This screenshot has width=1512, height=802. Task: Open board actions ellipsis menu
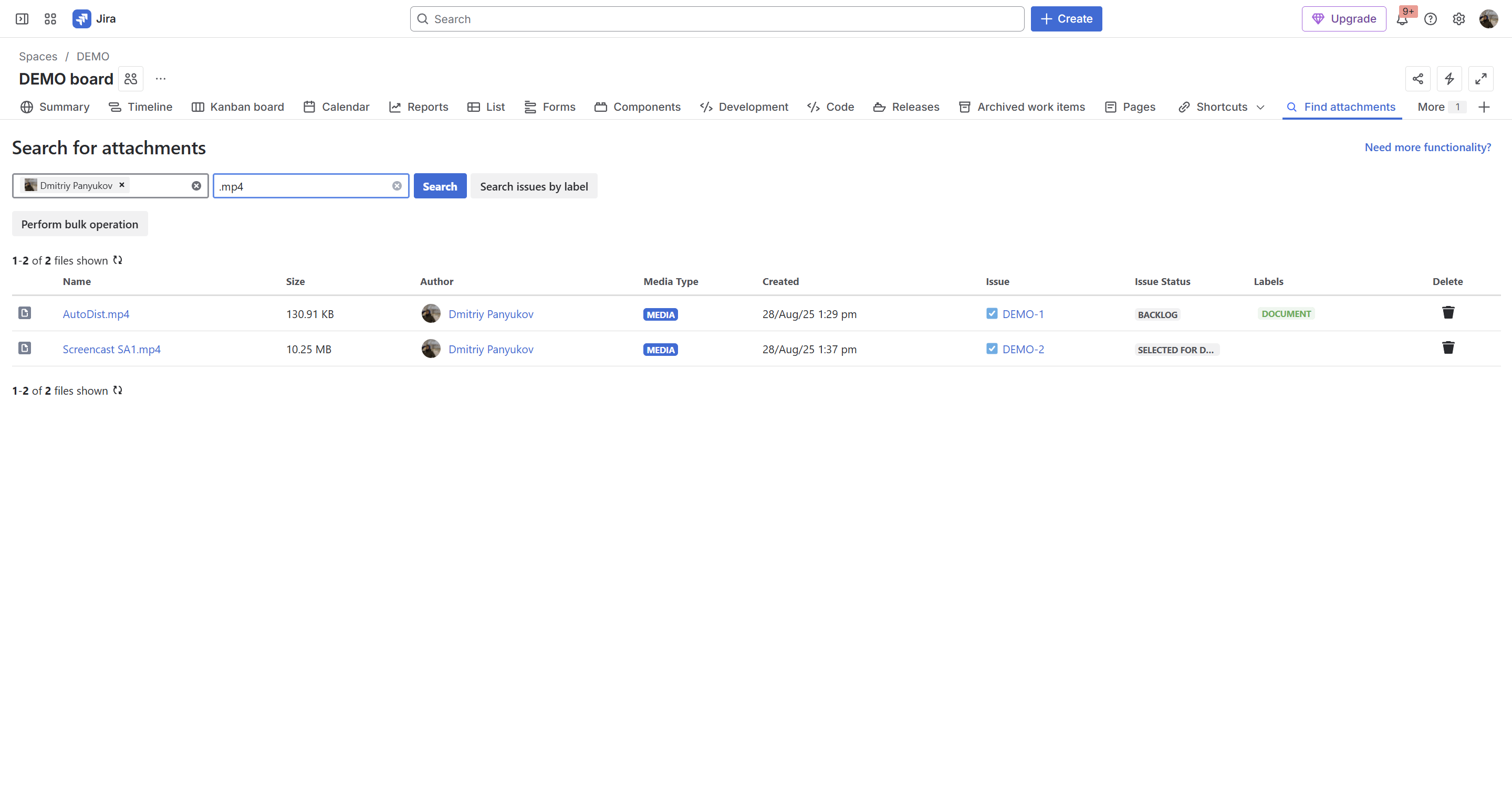160,79
